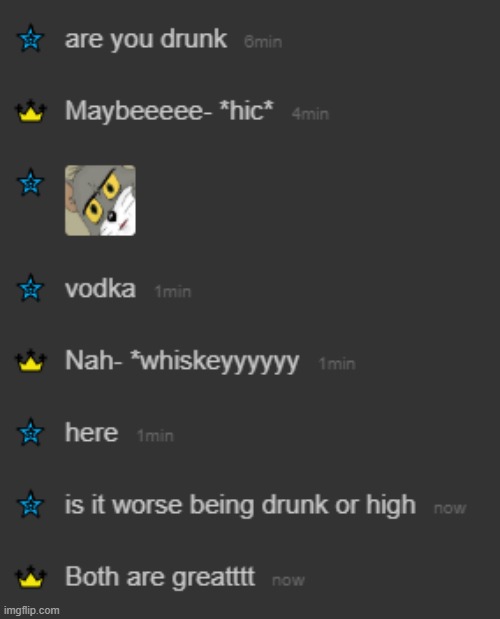Viewport: 500px width, 619px height.
Task: Click the "Nah- *whiskeyyyyyy" message text
Action: (182, 362)
